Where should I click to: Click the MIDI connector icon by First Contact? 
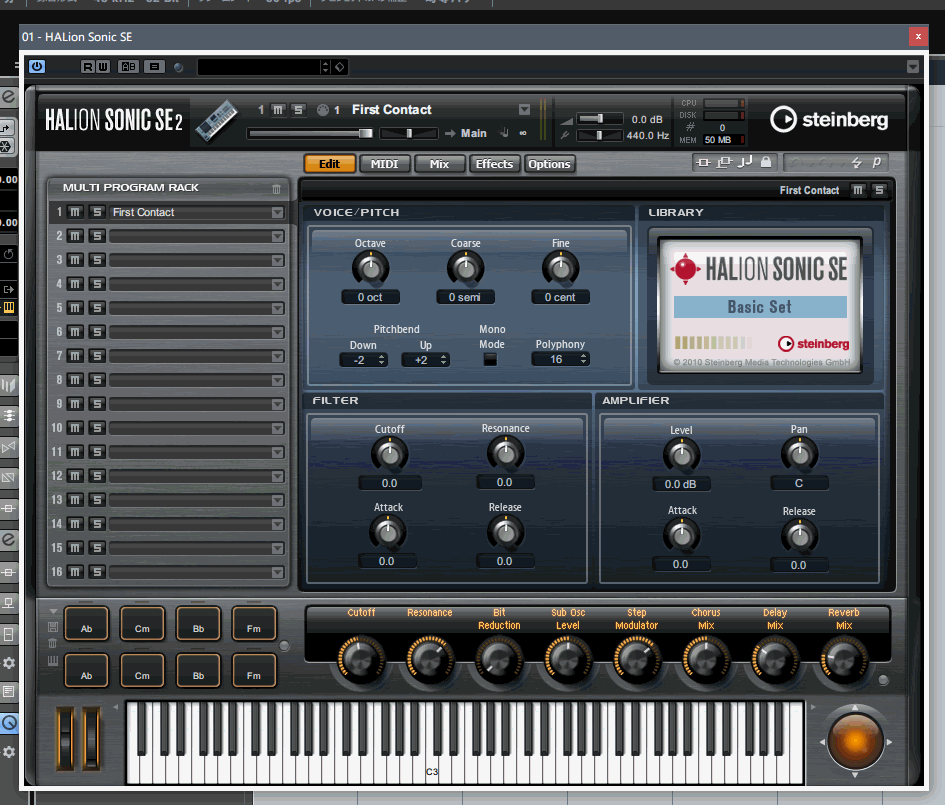(x=322, y=110)
